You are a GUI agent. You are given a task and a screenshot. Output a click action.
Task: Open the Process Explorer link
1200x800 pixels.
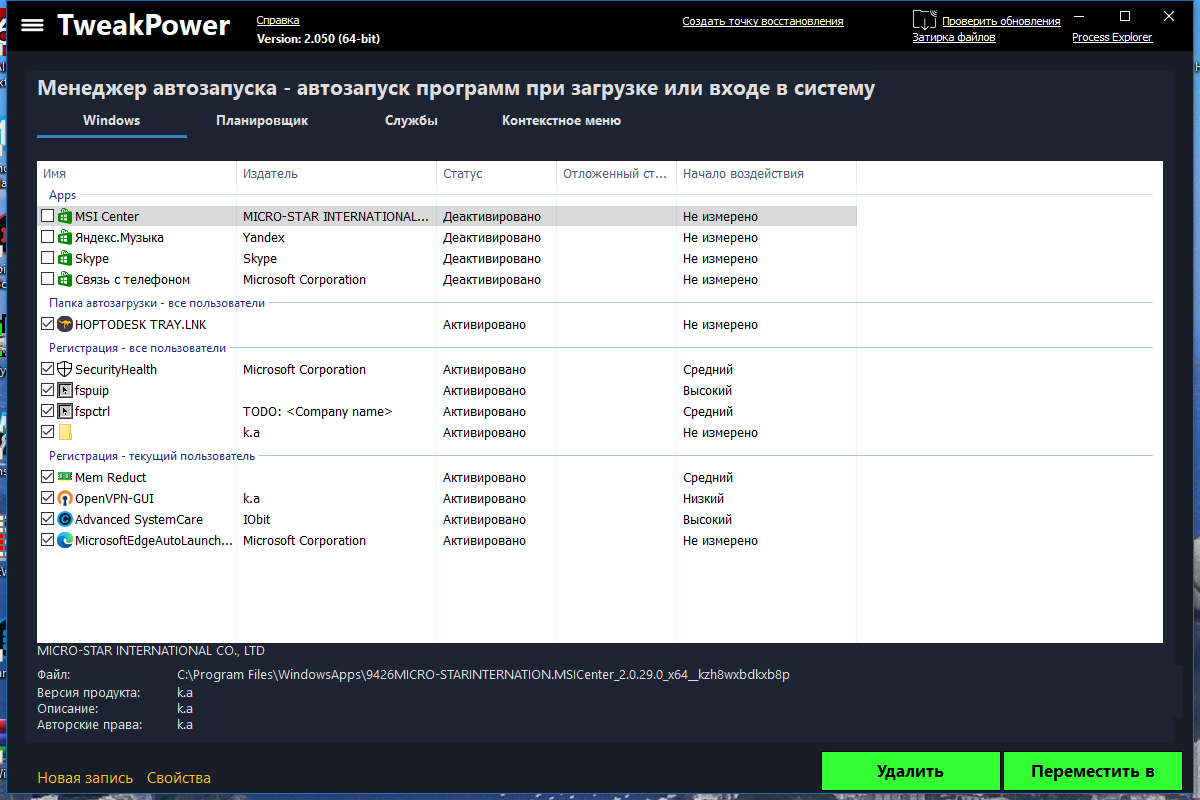point(1112,37)
